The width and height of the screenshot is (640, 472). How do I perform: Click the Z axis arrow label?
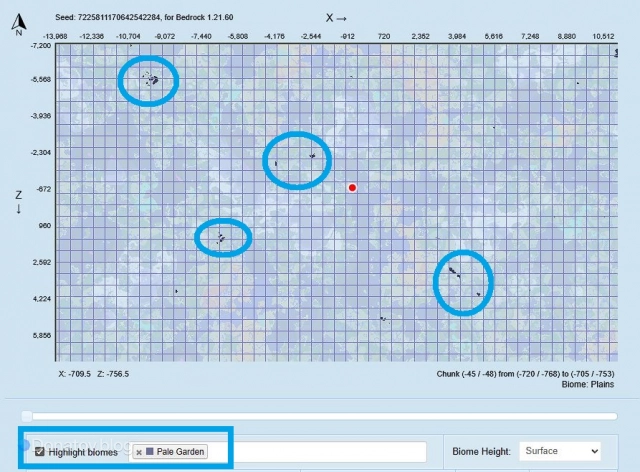click(18, 201)
